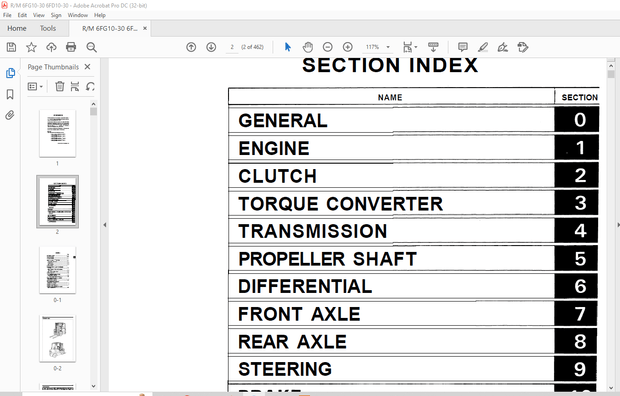The image size is (620, 396).
Task: Click the print pages icon in the thumbnails panel
Action: (75, 86)
